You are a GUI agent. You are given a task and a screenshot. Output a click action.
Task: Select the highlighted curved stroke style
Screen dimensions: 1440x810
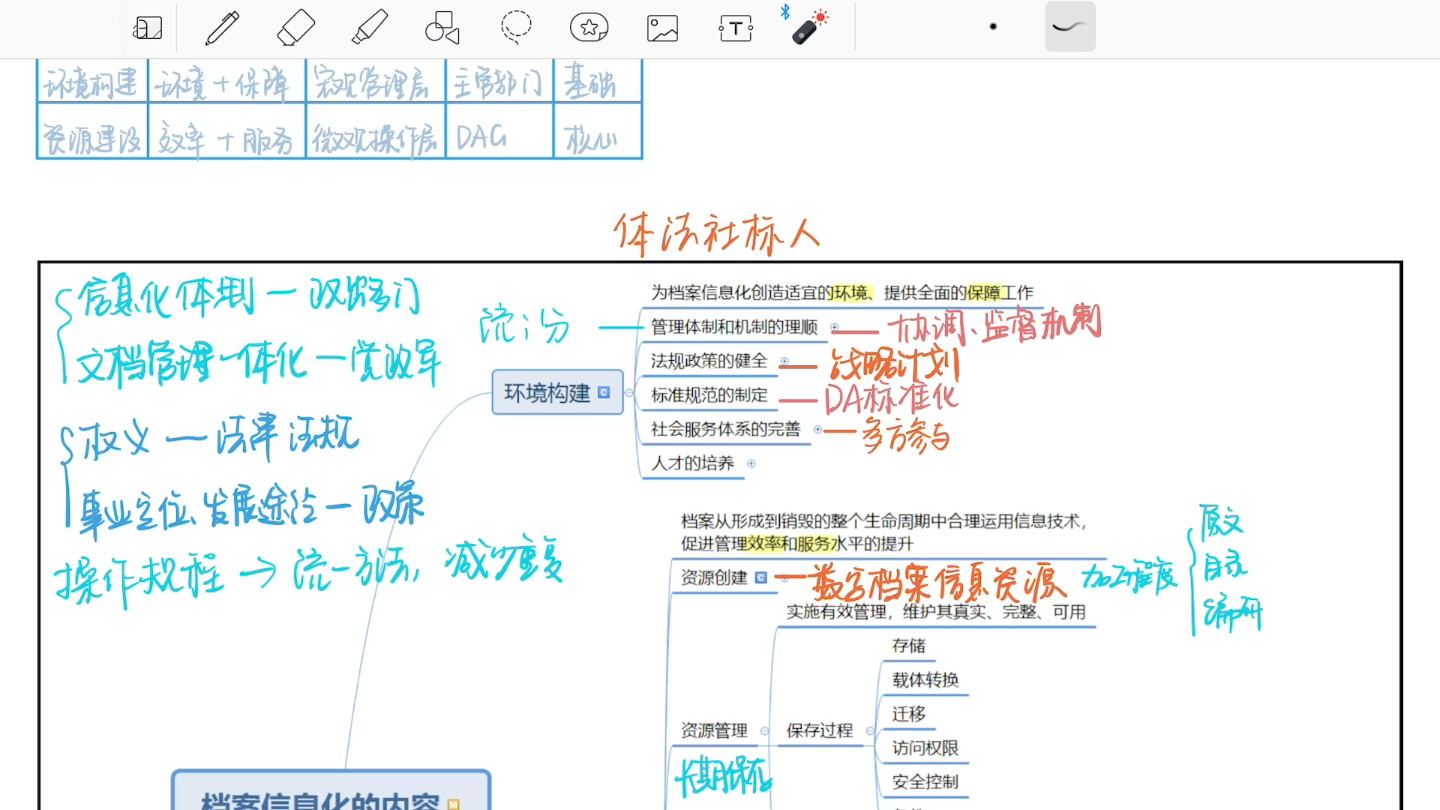click(x=1070, y=27)
